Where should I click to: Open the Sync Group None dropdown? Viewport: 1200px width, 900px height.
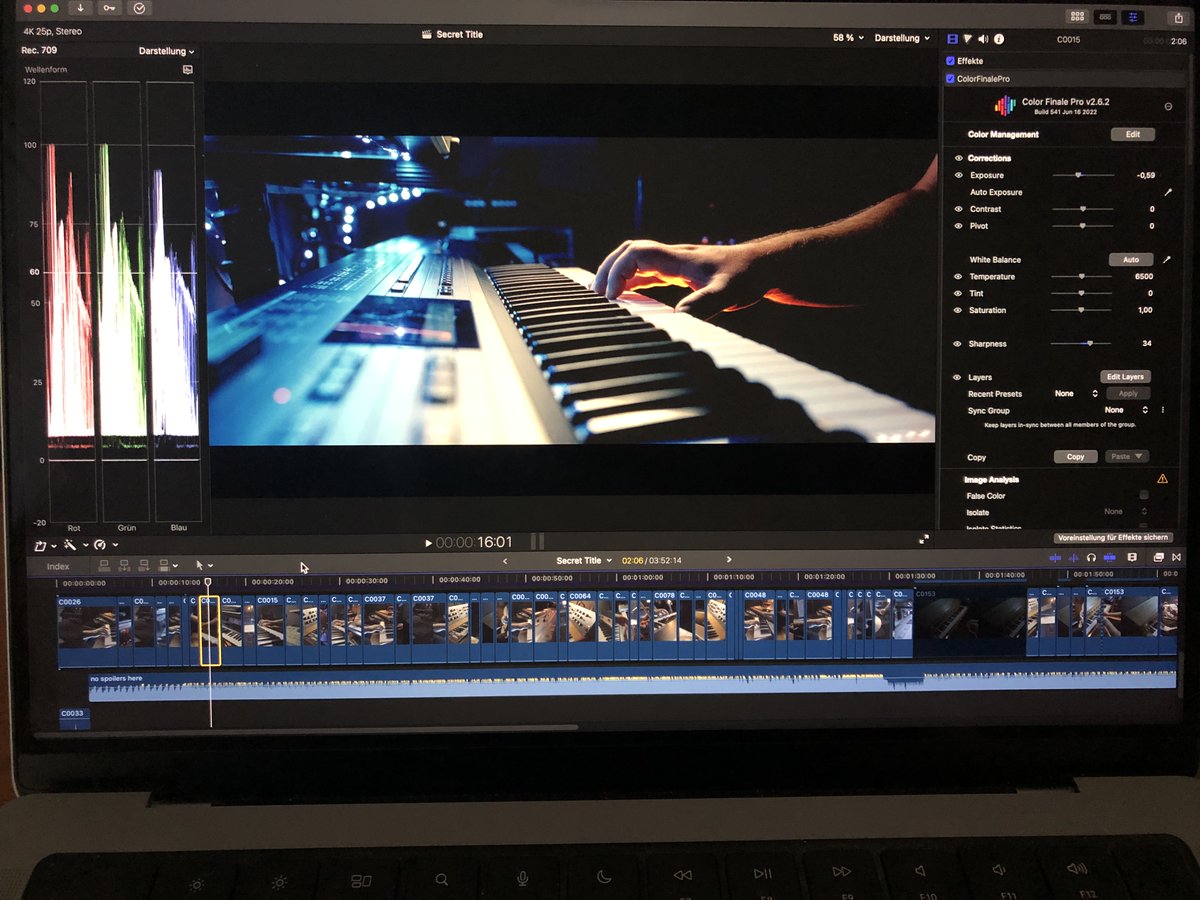1128,410
